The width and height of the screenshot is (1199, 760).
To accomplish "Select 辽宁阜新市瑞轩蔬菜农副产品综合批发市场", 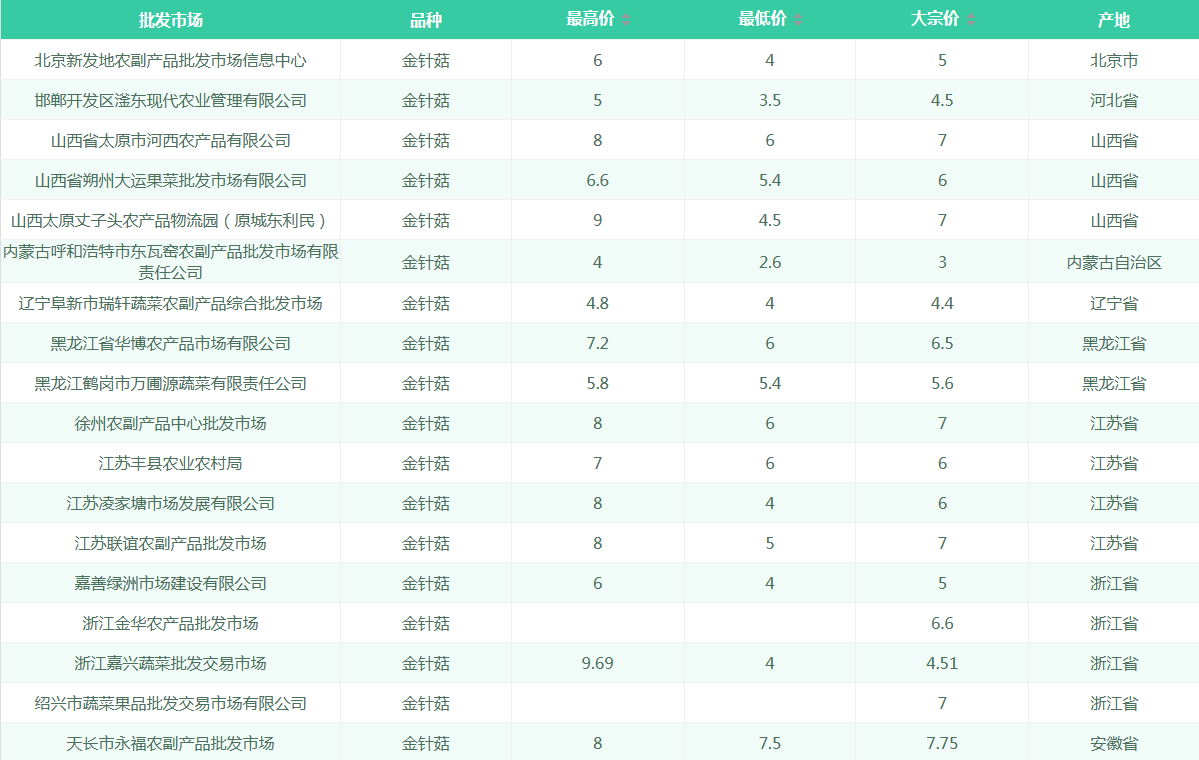I will [x=170, y=303].
